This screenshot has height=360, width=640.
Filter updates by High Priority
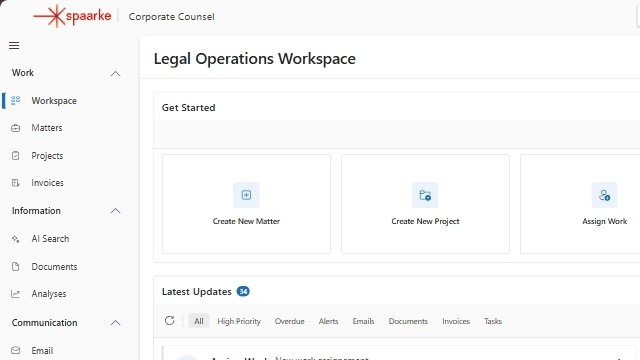[239, 321]
